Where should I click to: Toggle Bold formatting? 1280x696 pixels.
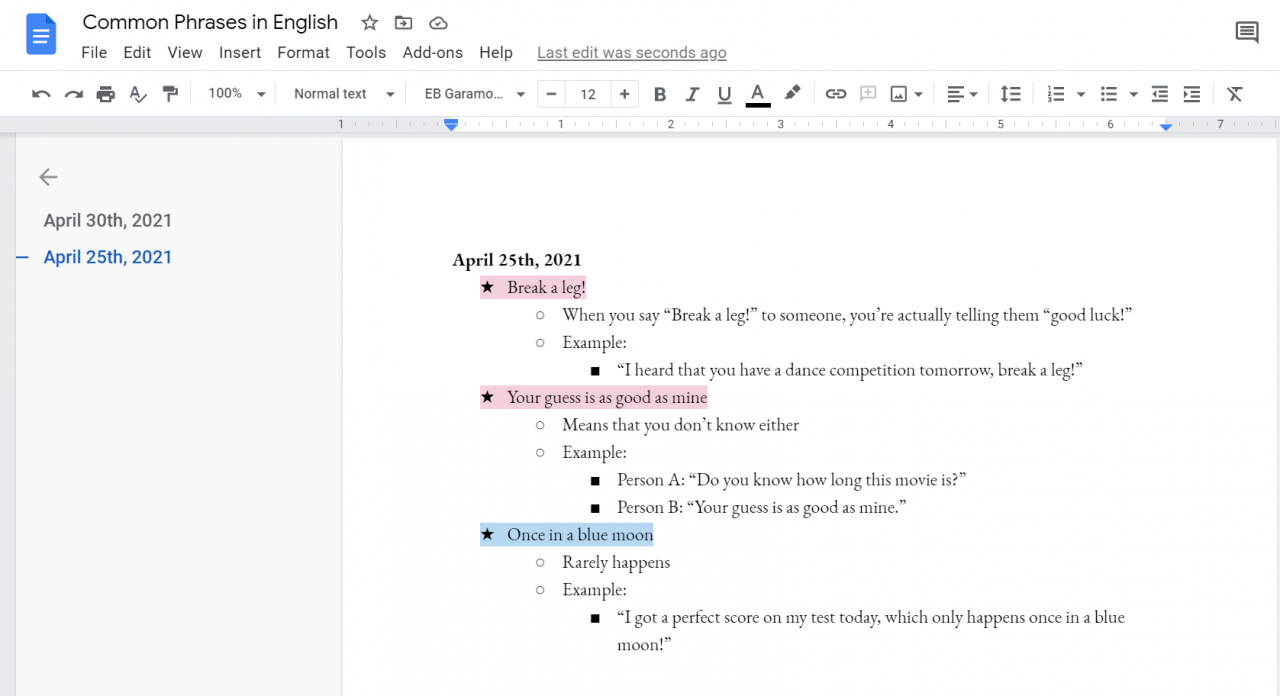coord(660,94)
